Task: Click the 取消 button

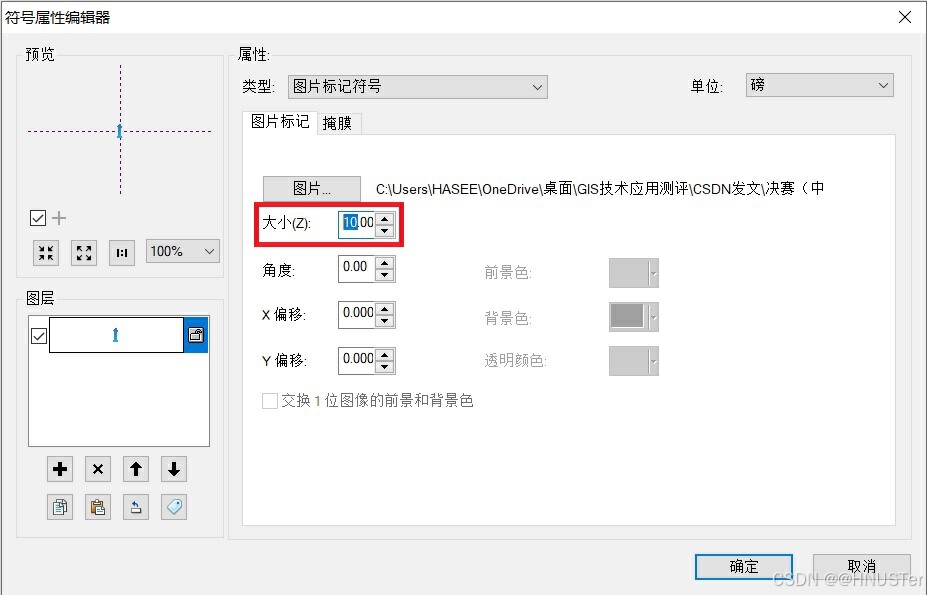Action: point(861,567)
